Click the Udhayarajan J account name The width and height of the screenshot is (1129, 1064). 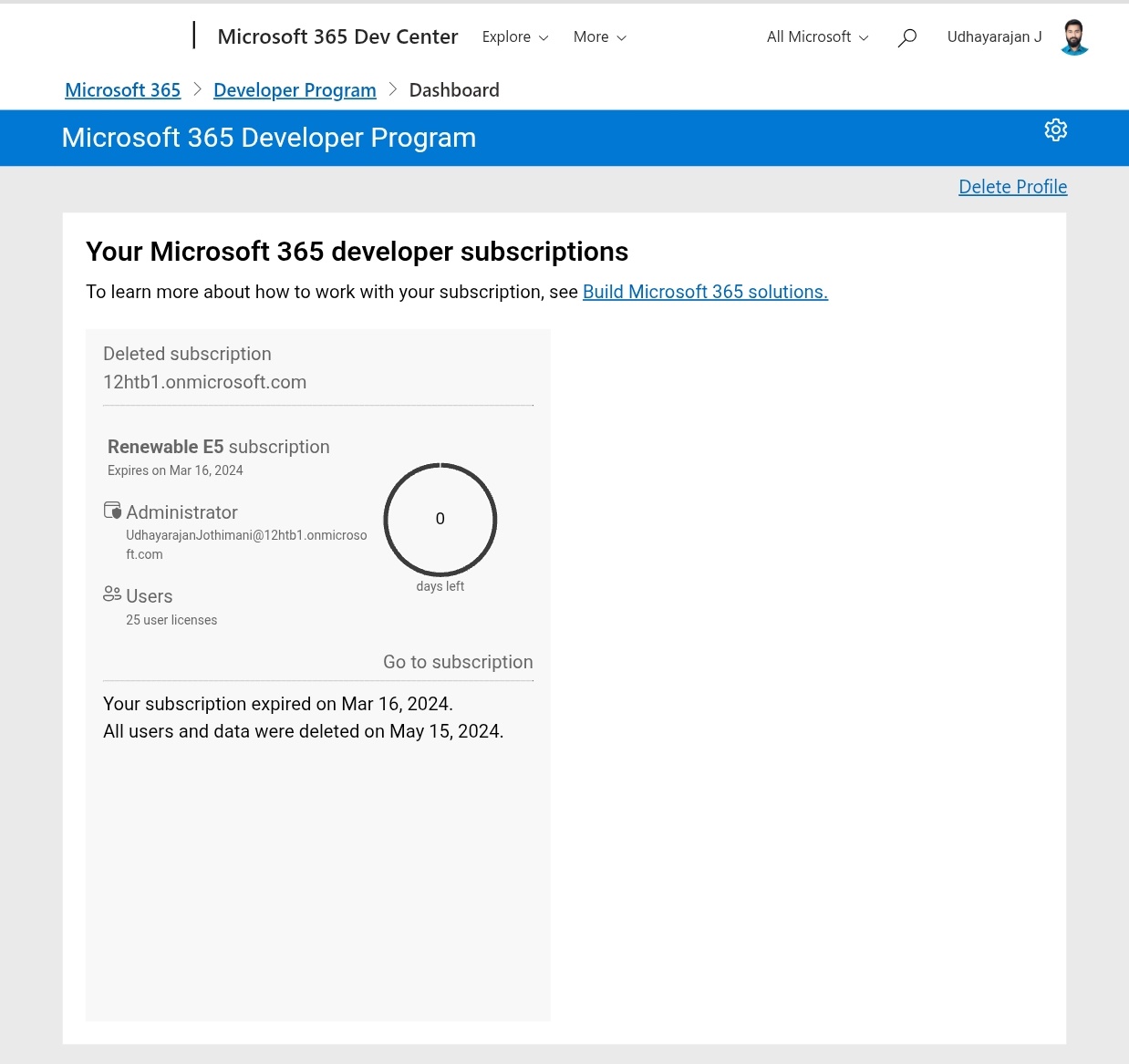point(994,37)
